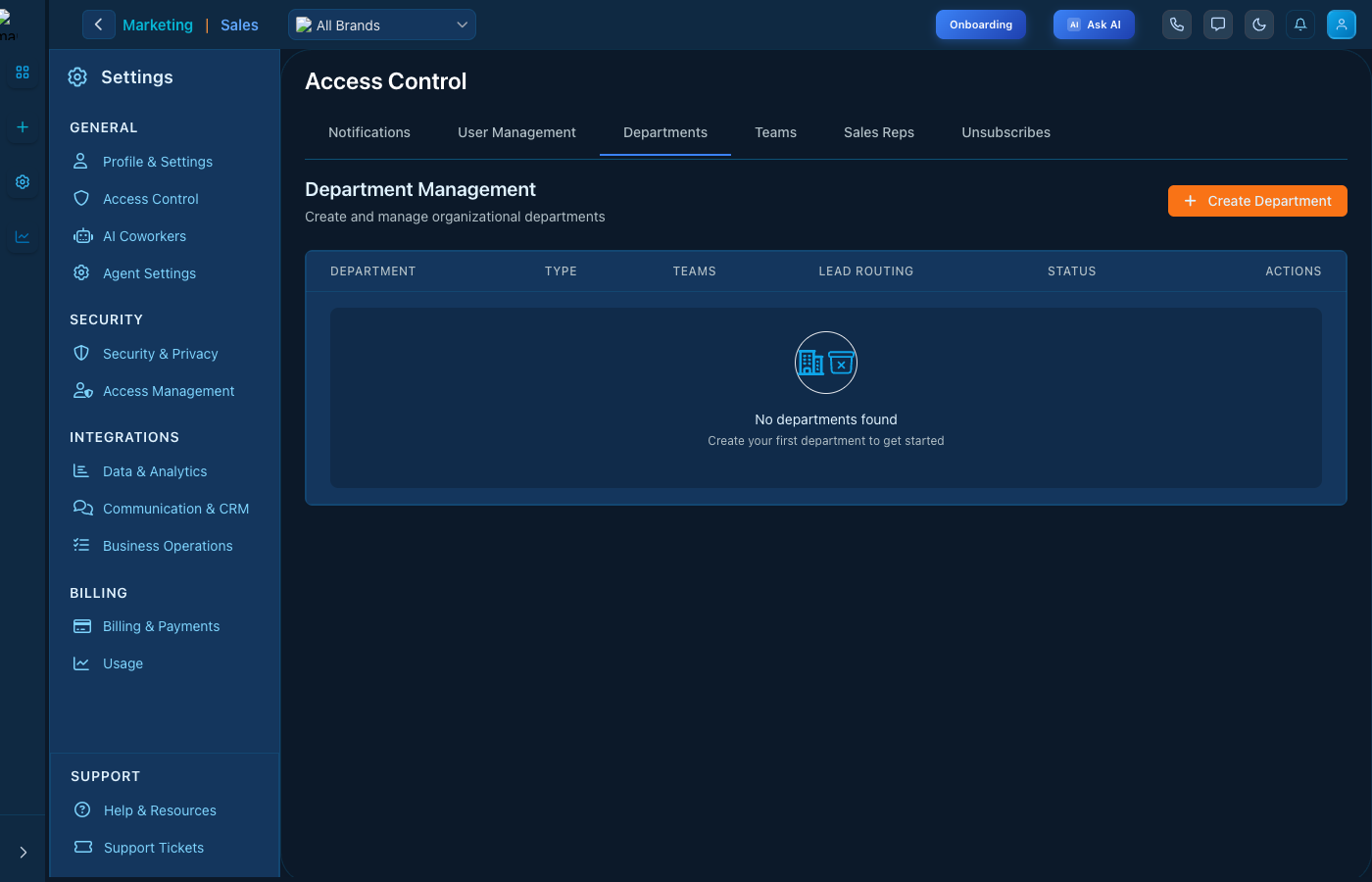Toggle dark mode moon icon
Image resolution: width=1372 pixels, height=882 pixels.
(x=1259, y=24)
